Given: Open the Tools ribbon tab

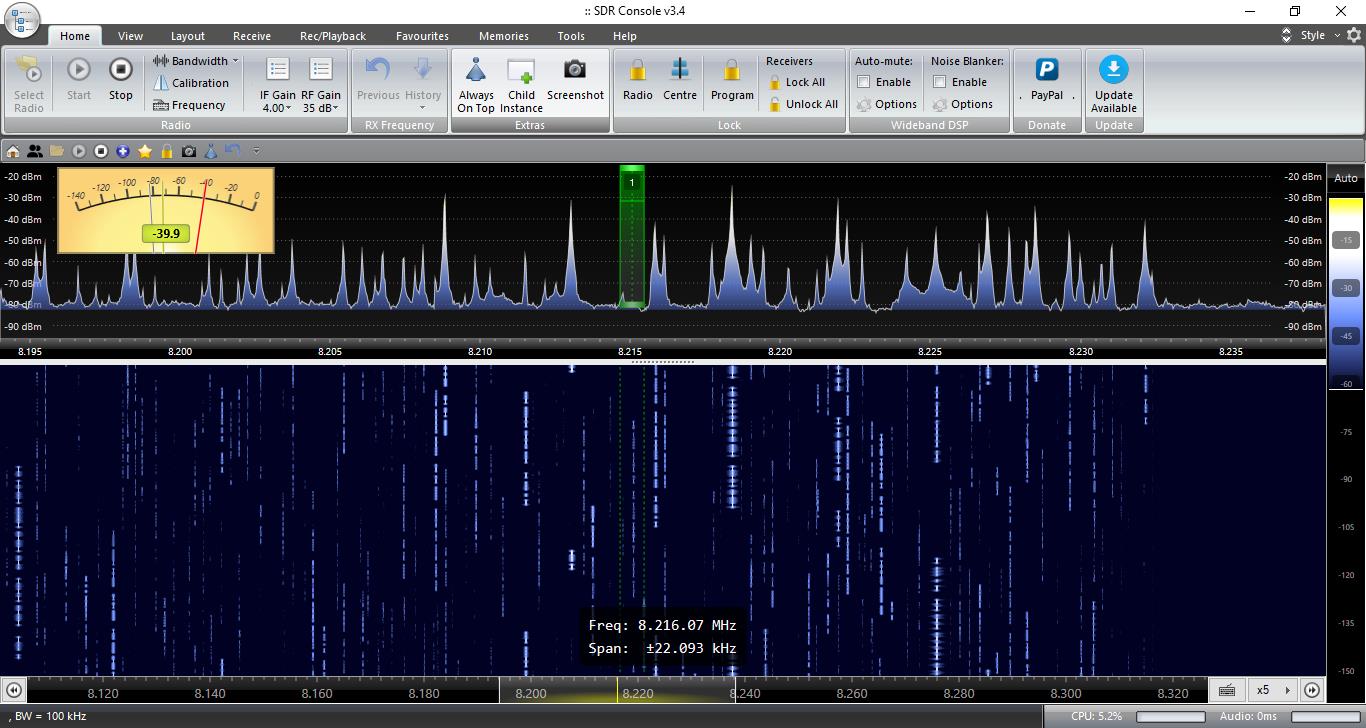Looking at the screenshot, I should tap(571, 36).
